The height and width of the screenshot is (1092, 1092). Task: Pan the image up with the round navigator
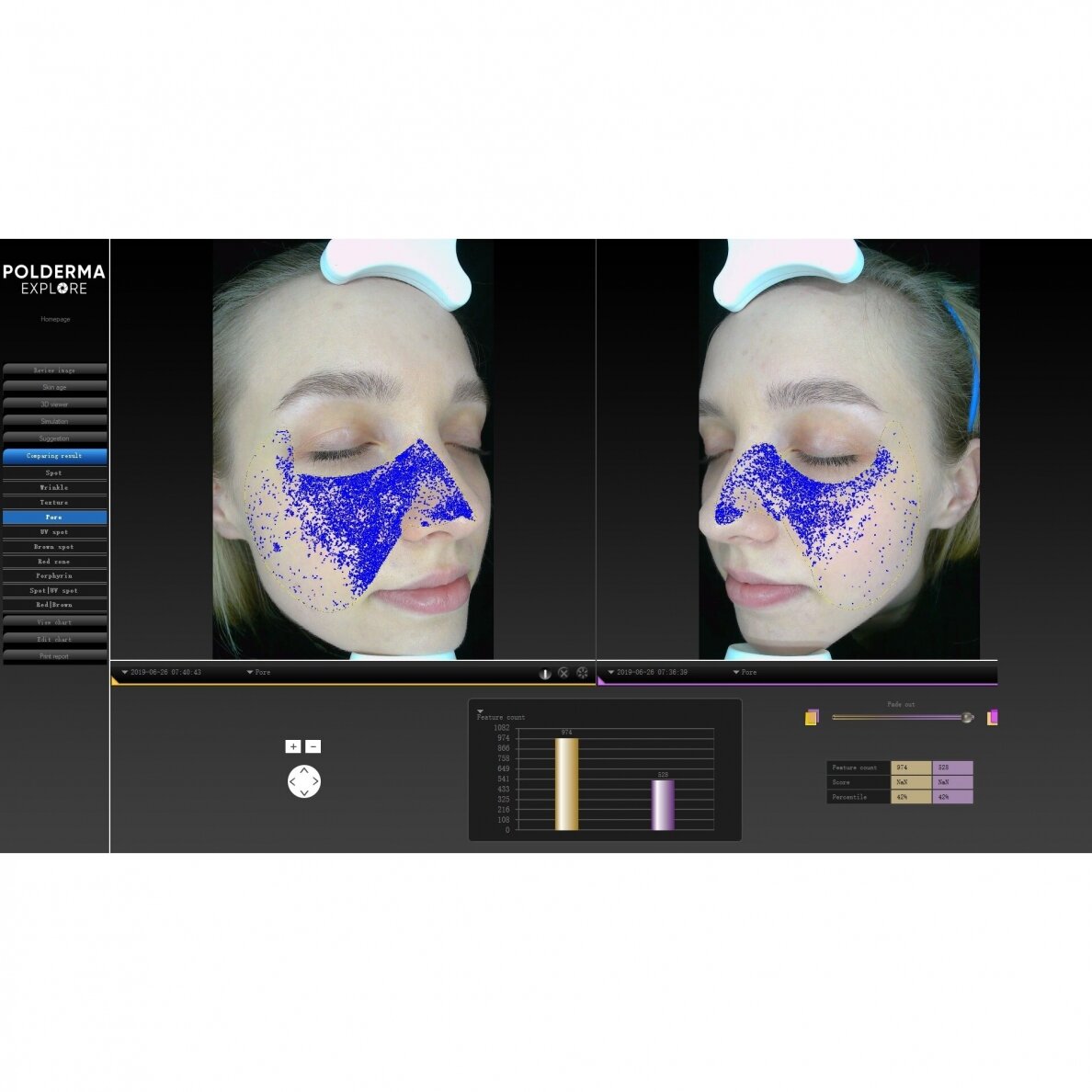[x=304, y=770]
